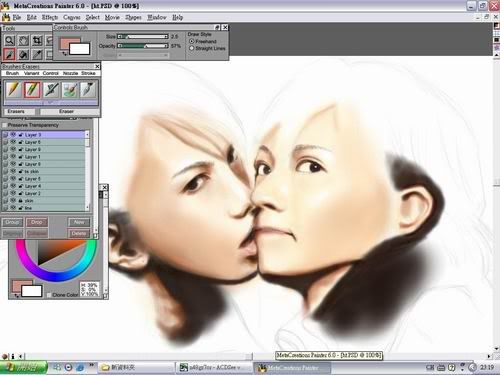
Task: Open the Painter app icon in the menu bar
Action: pos(6,17)
